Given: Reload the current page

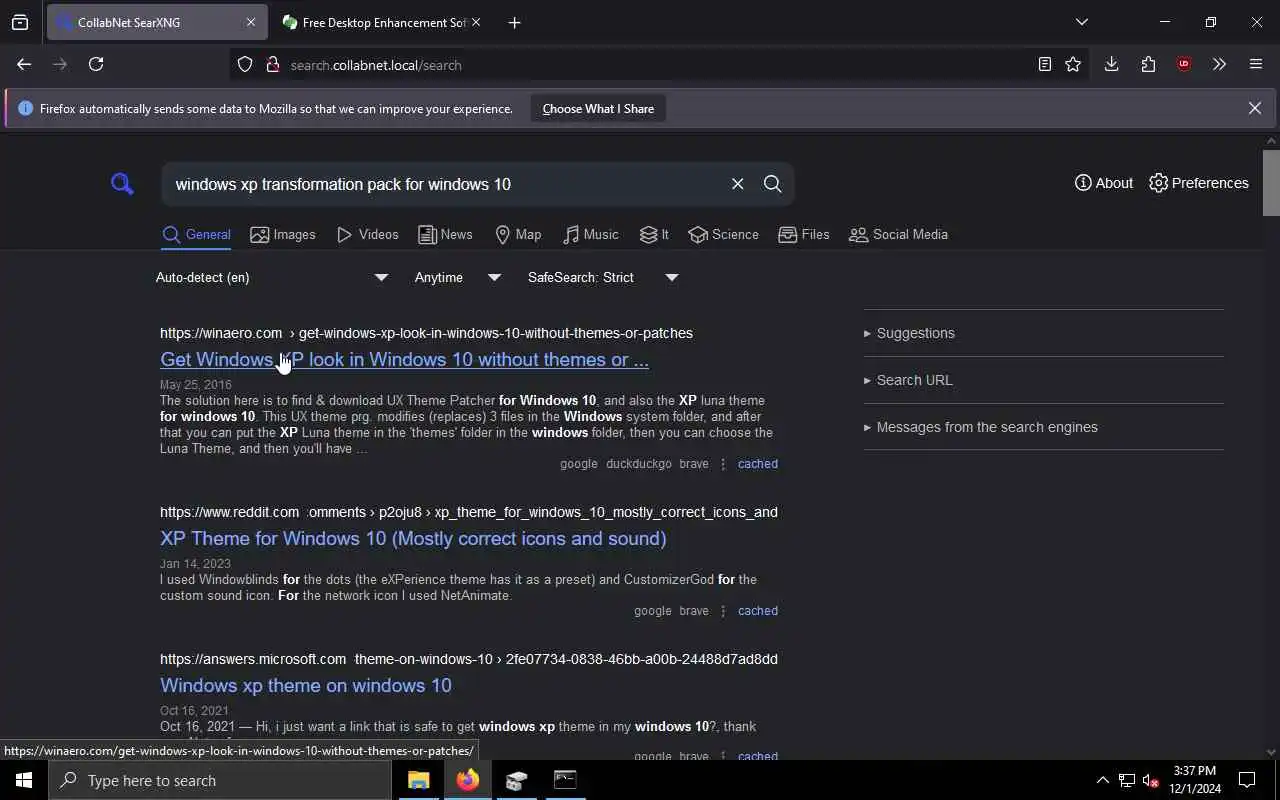Looking at the screenshot, I should point(96,64).
